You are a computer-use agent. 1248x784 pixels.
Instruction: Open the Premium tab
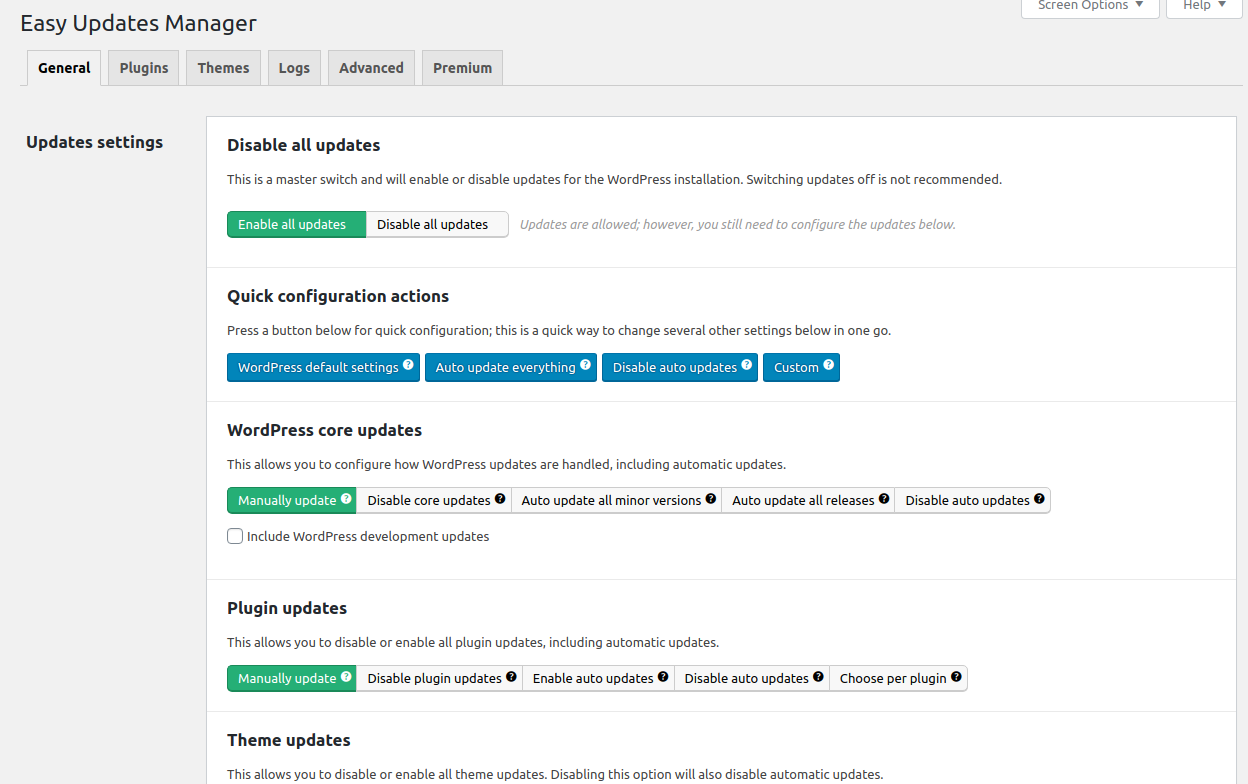click(462, 68)
